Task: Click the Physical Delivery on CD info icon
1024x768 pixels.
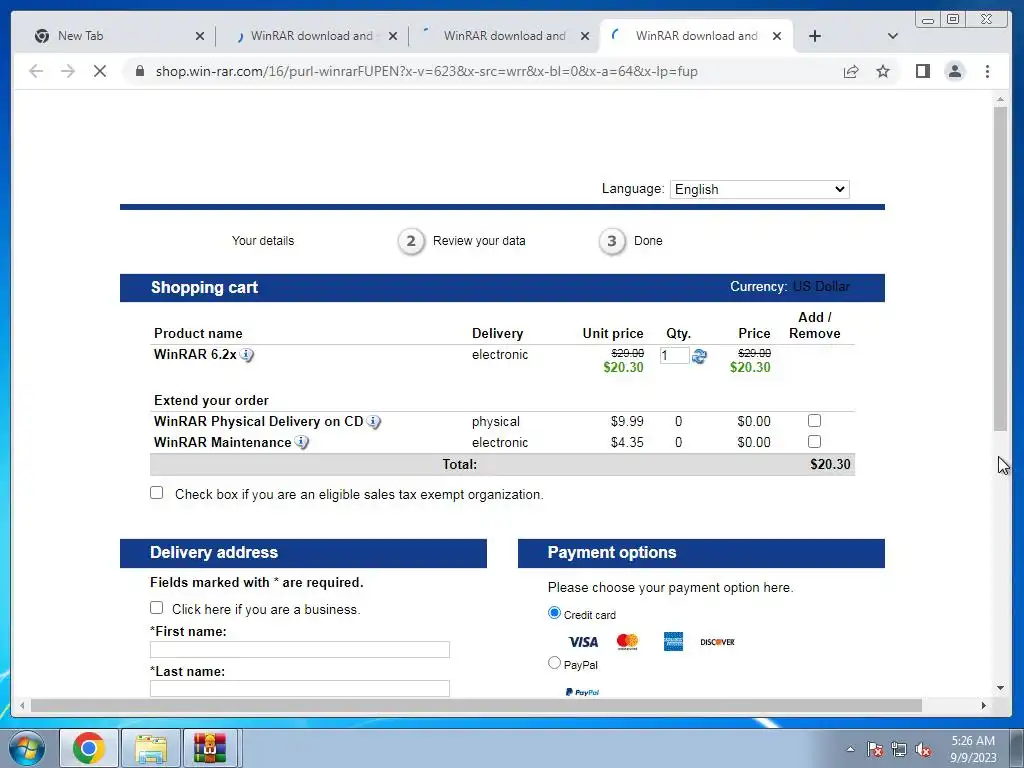Action: [x=374, y=421]
